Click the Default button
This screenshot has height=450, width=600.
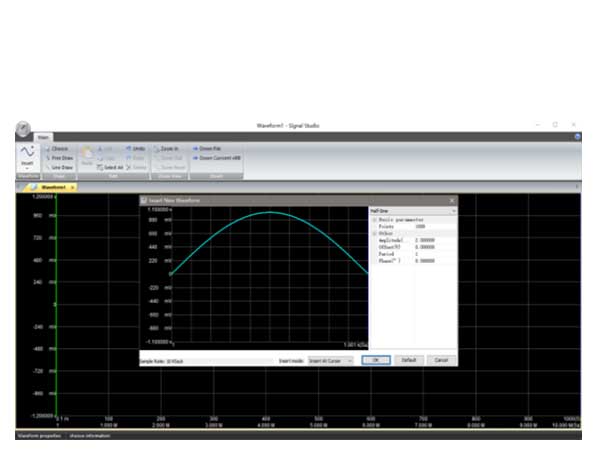(x=408, y=360)
